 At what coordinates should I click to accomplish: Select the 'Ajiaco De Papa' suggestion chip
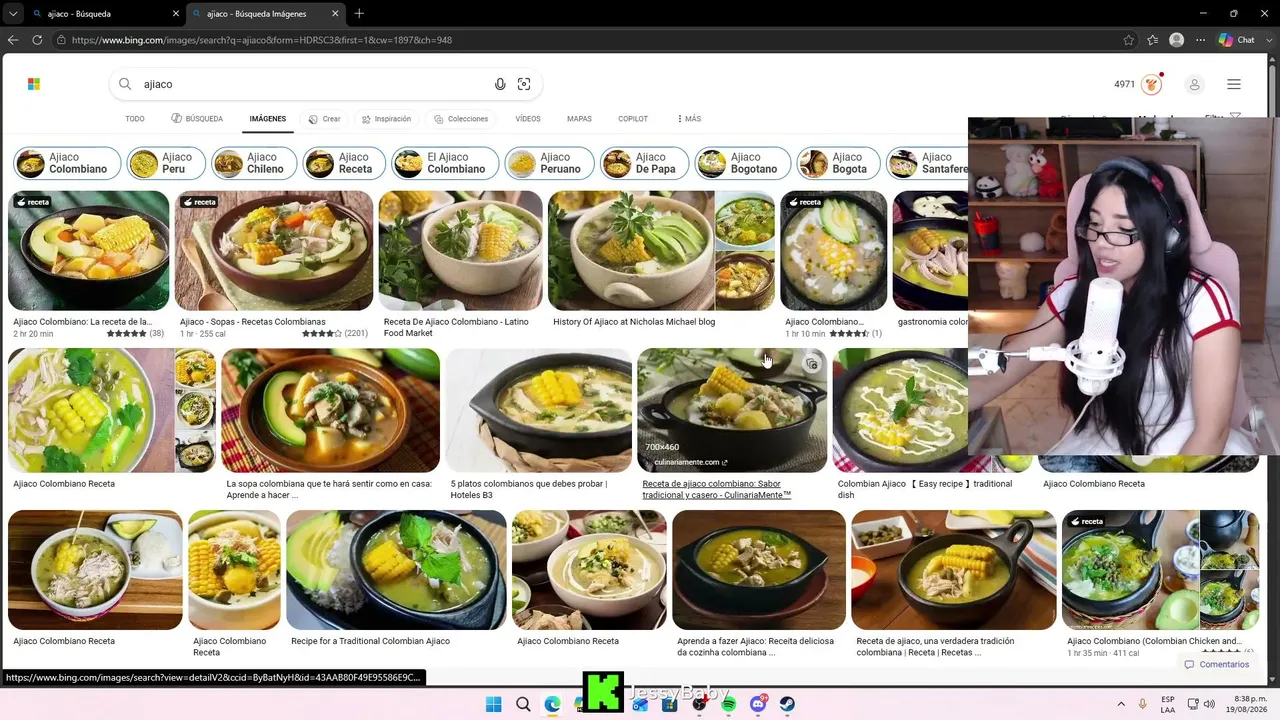click(x=644, y=163)
